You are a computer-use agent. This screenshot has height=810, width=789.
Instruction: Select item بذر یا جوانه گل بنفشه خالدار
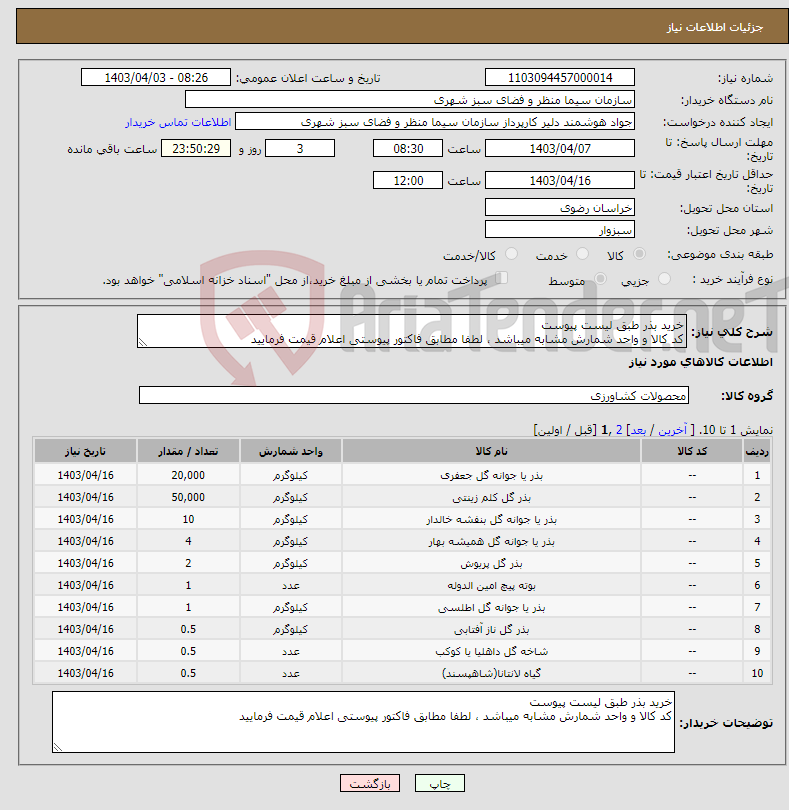[x=491, y=519]
